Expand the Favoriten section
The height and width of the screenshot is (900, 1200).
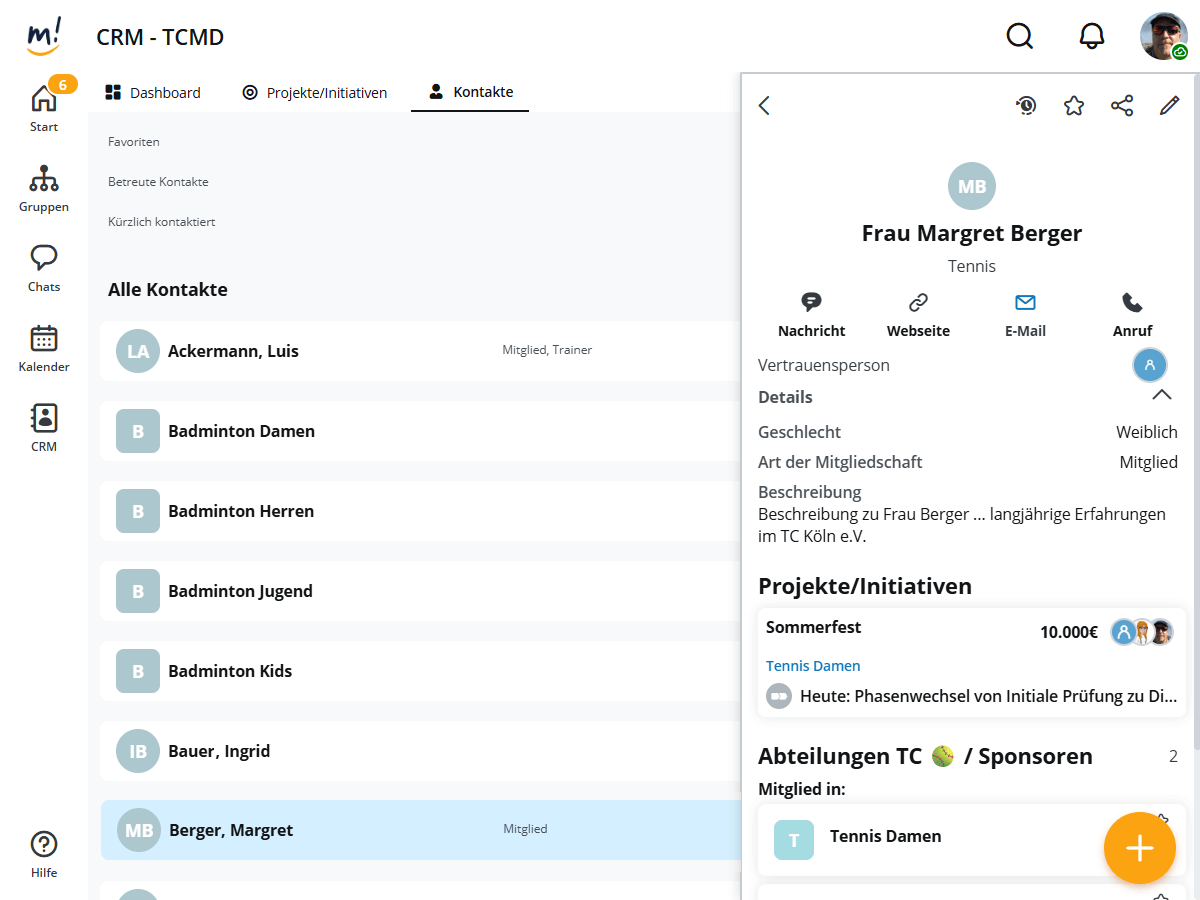(134, 142)
